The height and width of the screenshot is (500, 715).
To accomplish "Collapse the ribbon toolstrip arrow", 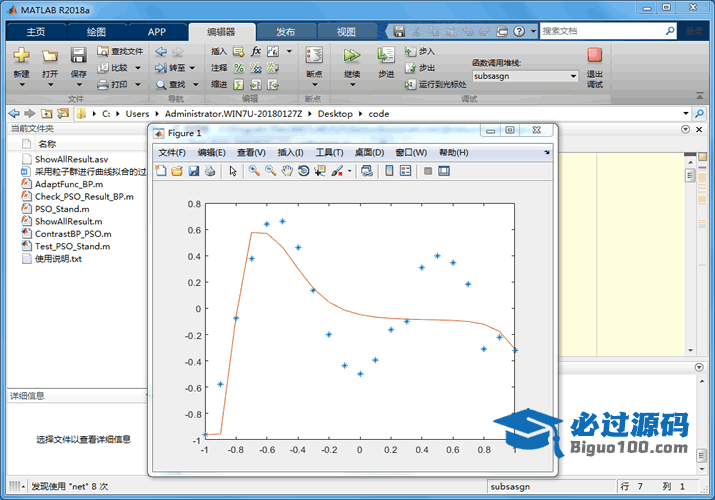I will tap(699, 96).
